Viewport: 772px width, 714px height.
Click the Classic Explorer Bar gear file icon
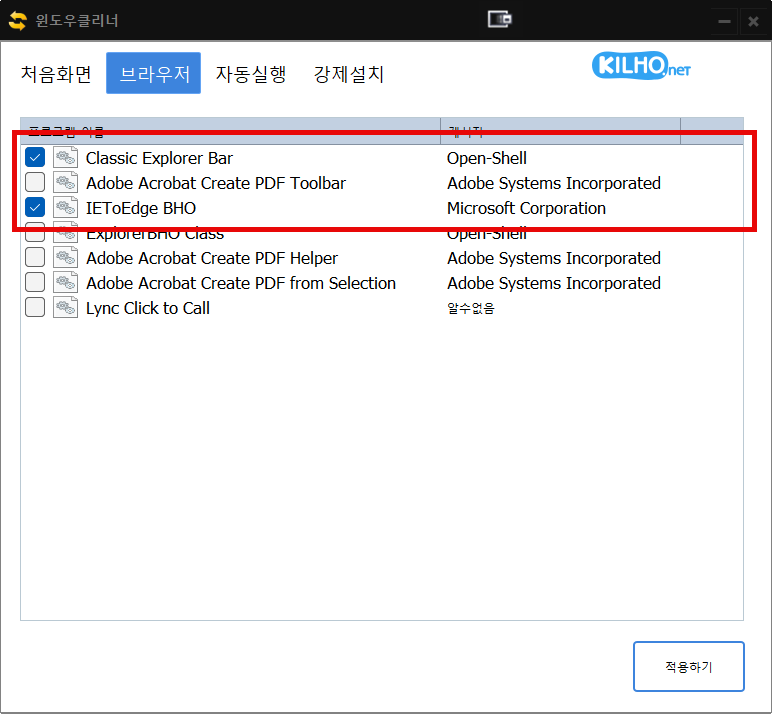click(x=65, y=158)
